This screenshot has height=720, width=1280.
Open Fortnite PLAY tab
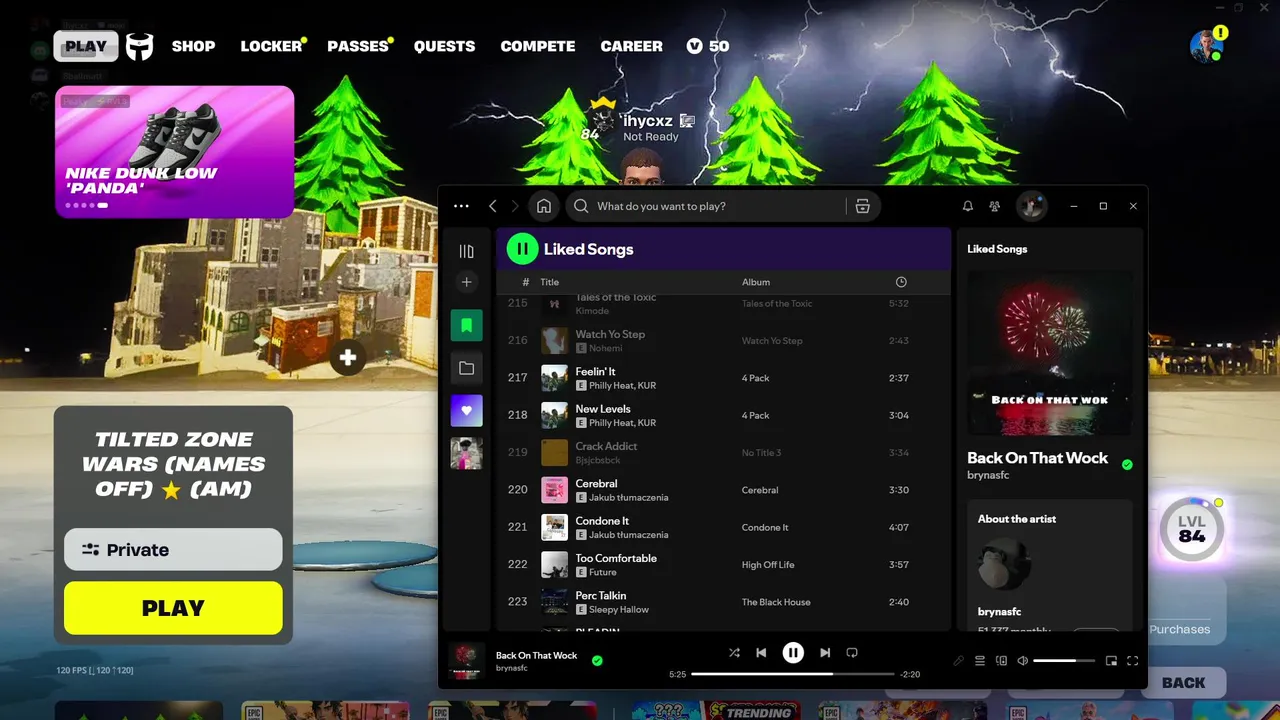click(86, 46)
